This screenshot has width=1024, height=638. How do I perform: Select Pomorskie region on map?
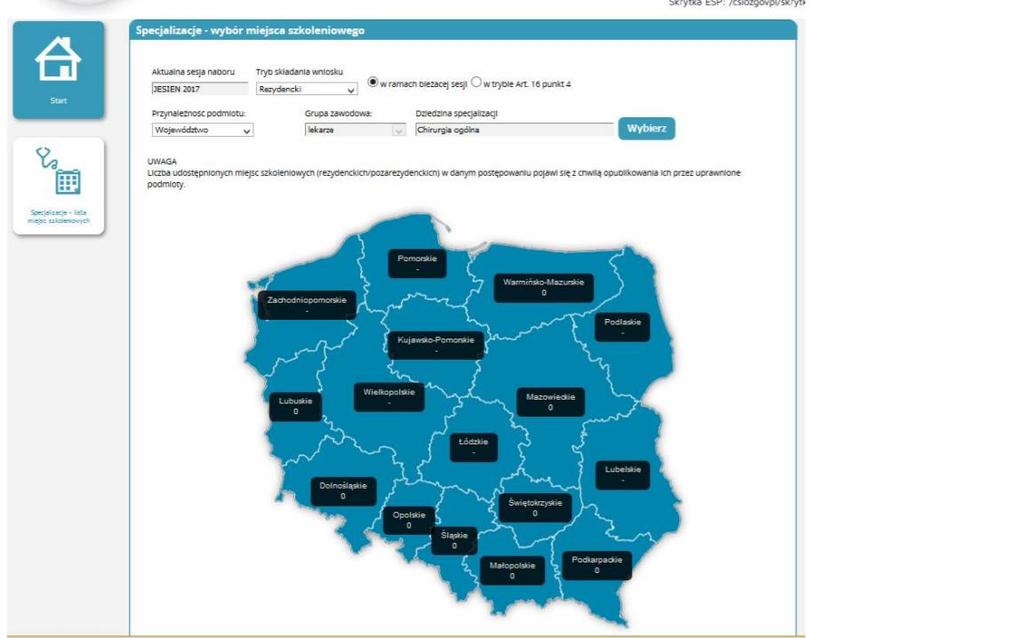click(417, 263)
